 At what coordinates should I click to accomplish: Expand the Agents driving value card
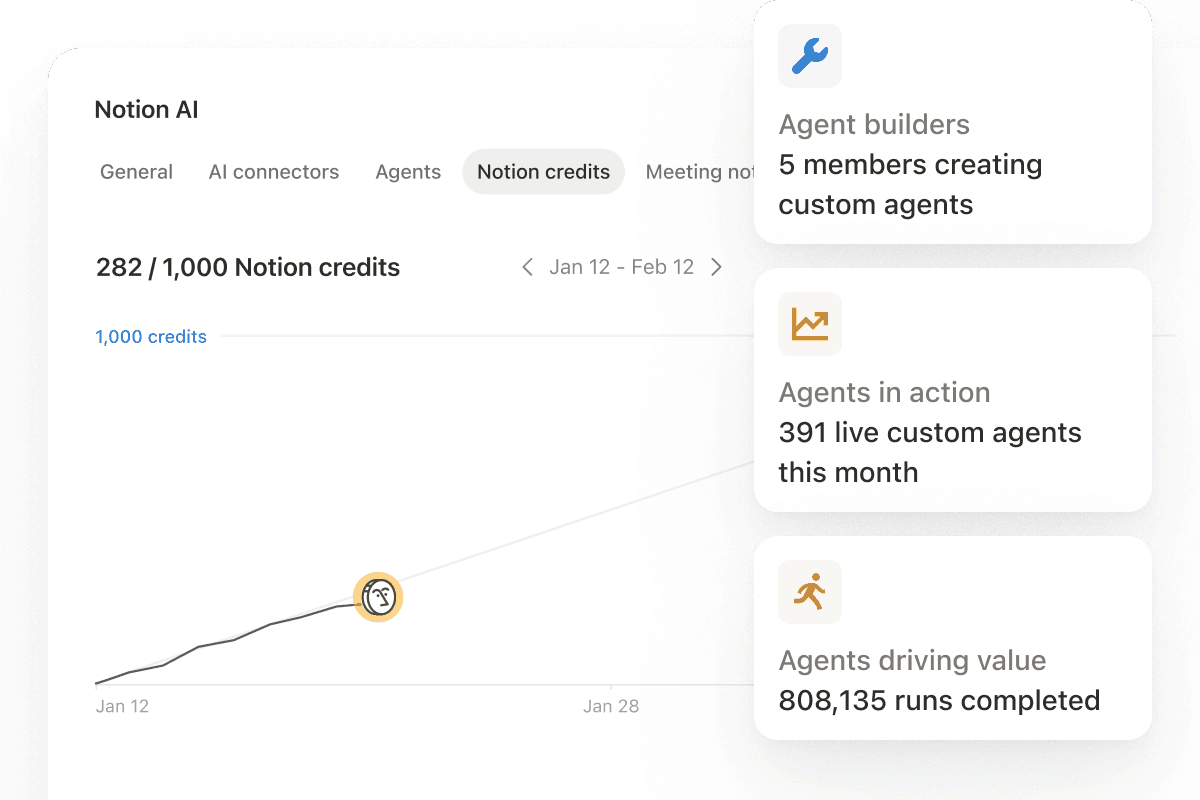(x=952, y=638)
